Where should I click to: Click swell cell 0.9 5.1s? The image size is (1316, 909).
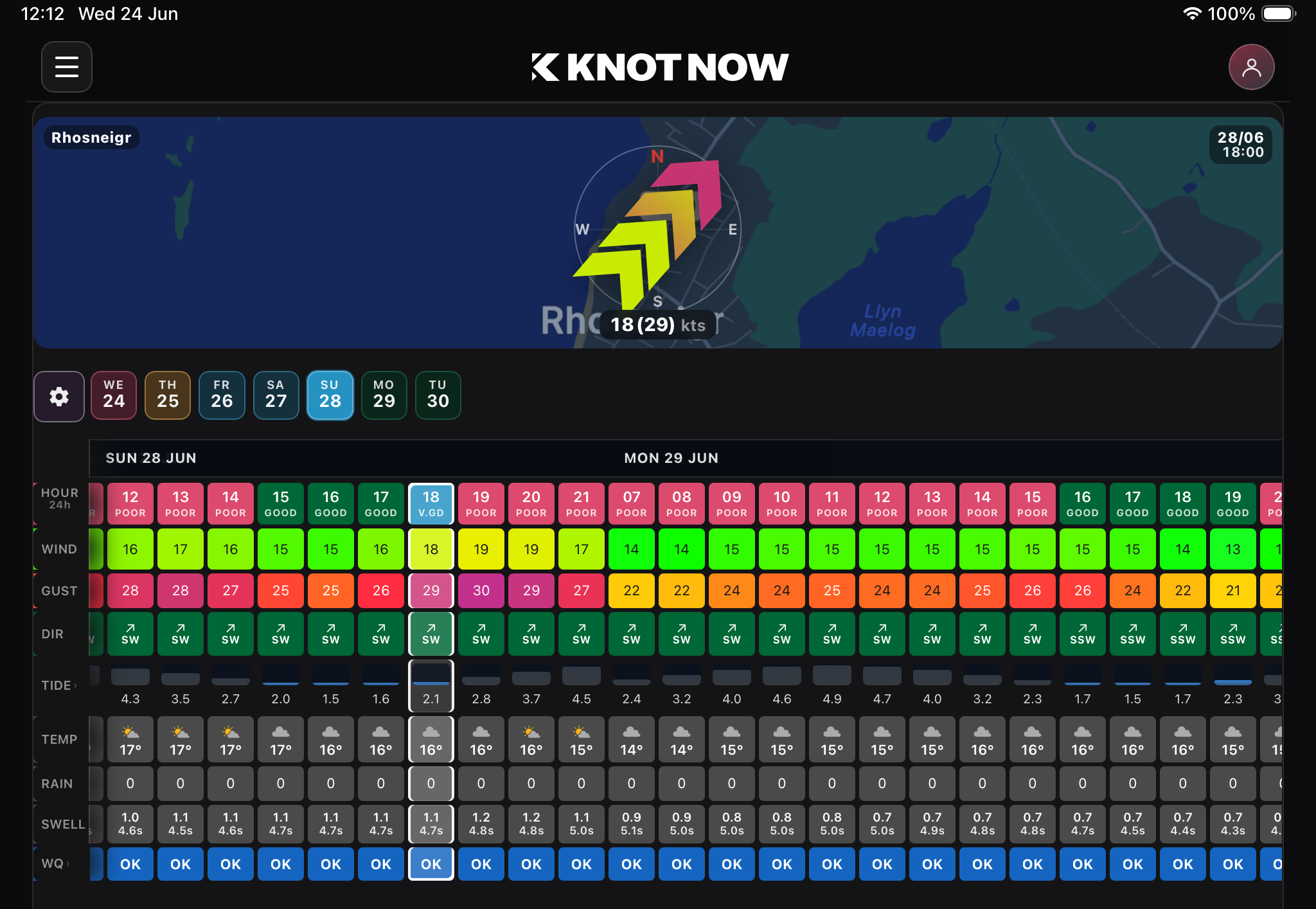(632, 824)
